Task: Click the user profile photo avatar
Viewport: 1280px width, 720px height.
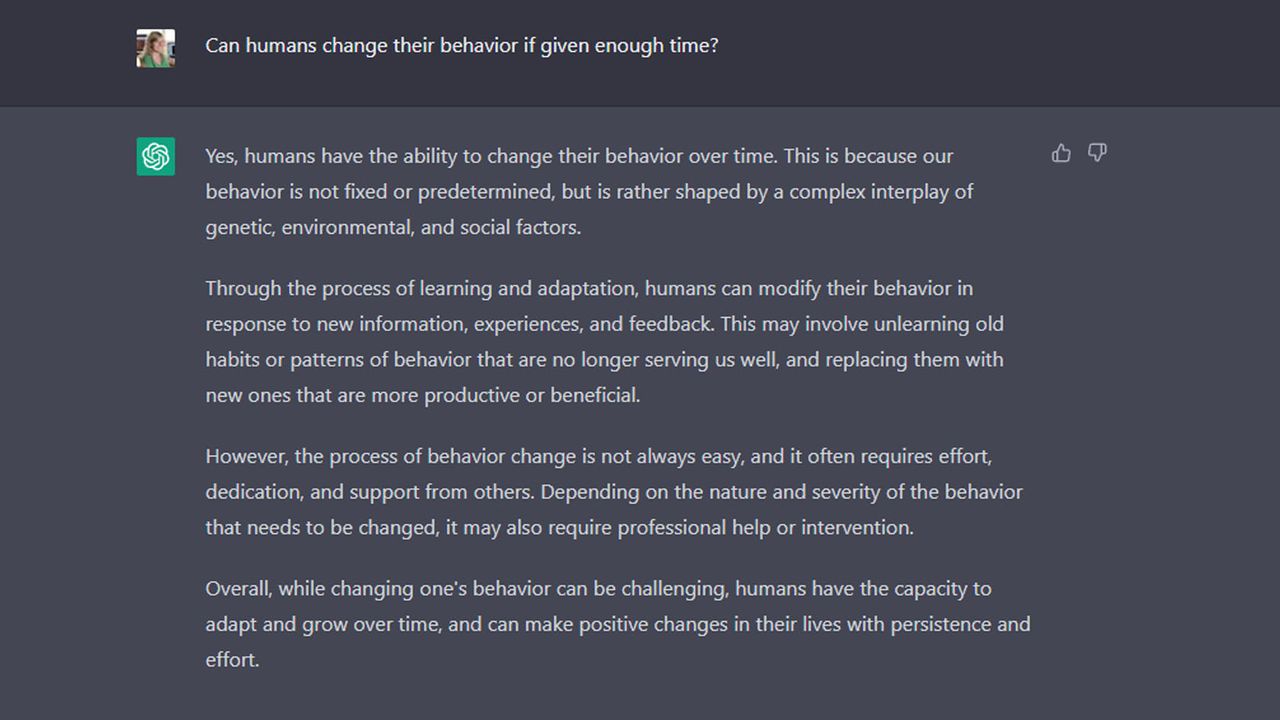Action: [x=155, y=47]
